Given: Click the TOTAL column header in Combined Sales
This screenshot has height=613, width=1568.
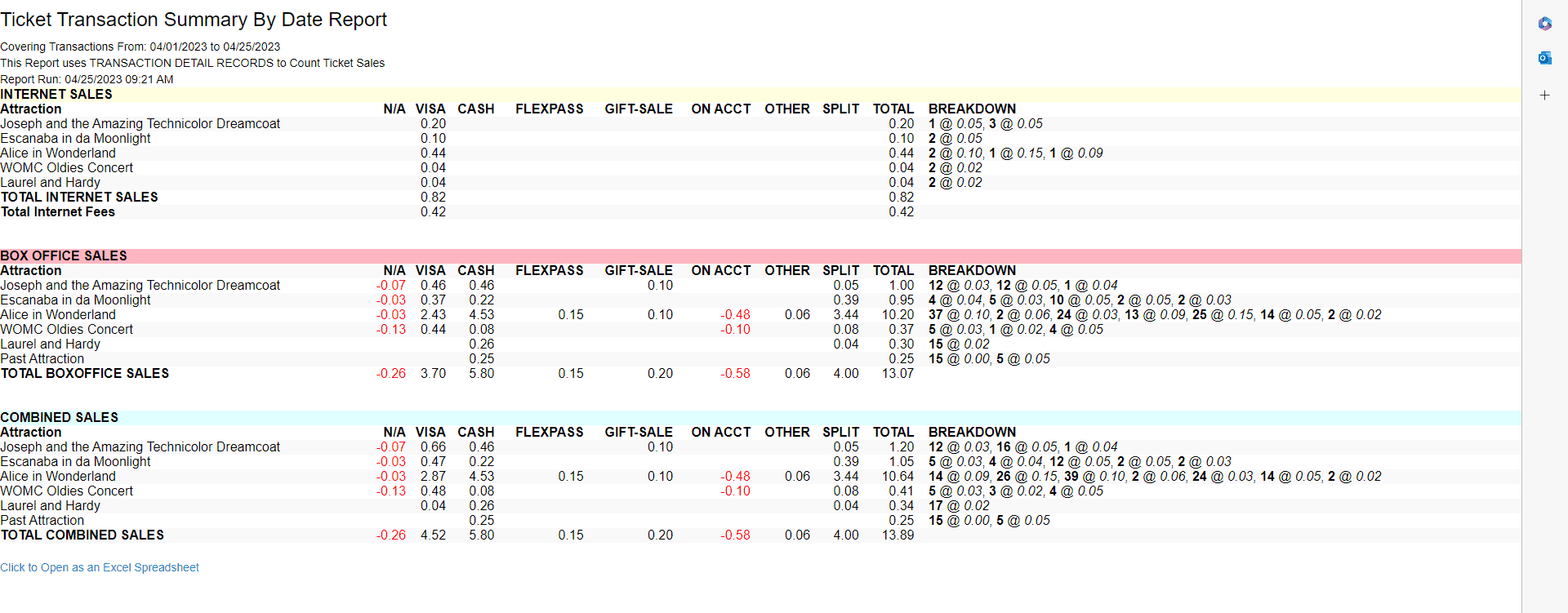Looking at the screenshot, I should pos(893,433).
